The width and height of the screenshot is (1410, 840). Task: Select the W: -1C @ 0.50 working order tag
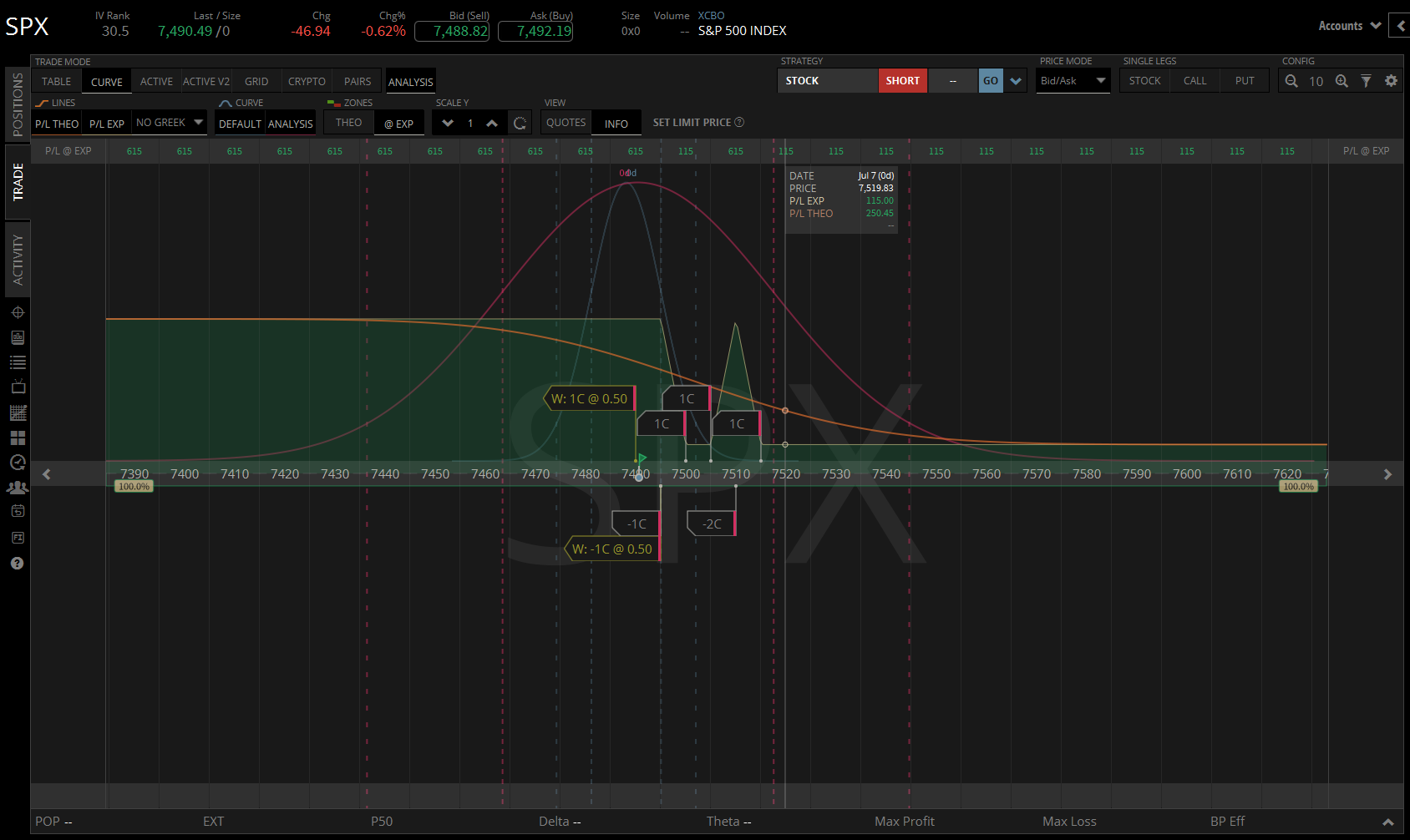click(x=612, y=549)
